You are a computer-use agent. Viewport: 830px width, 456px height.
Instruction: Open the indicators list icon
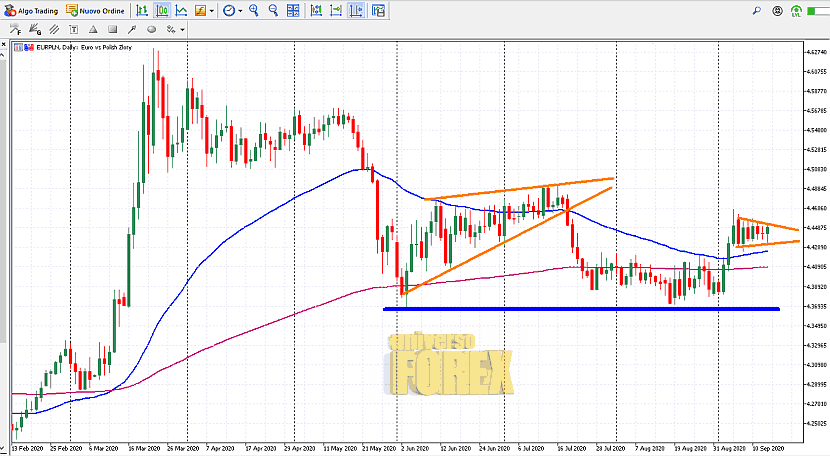pos(201,10)
